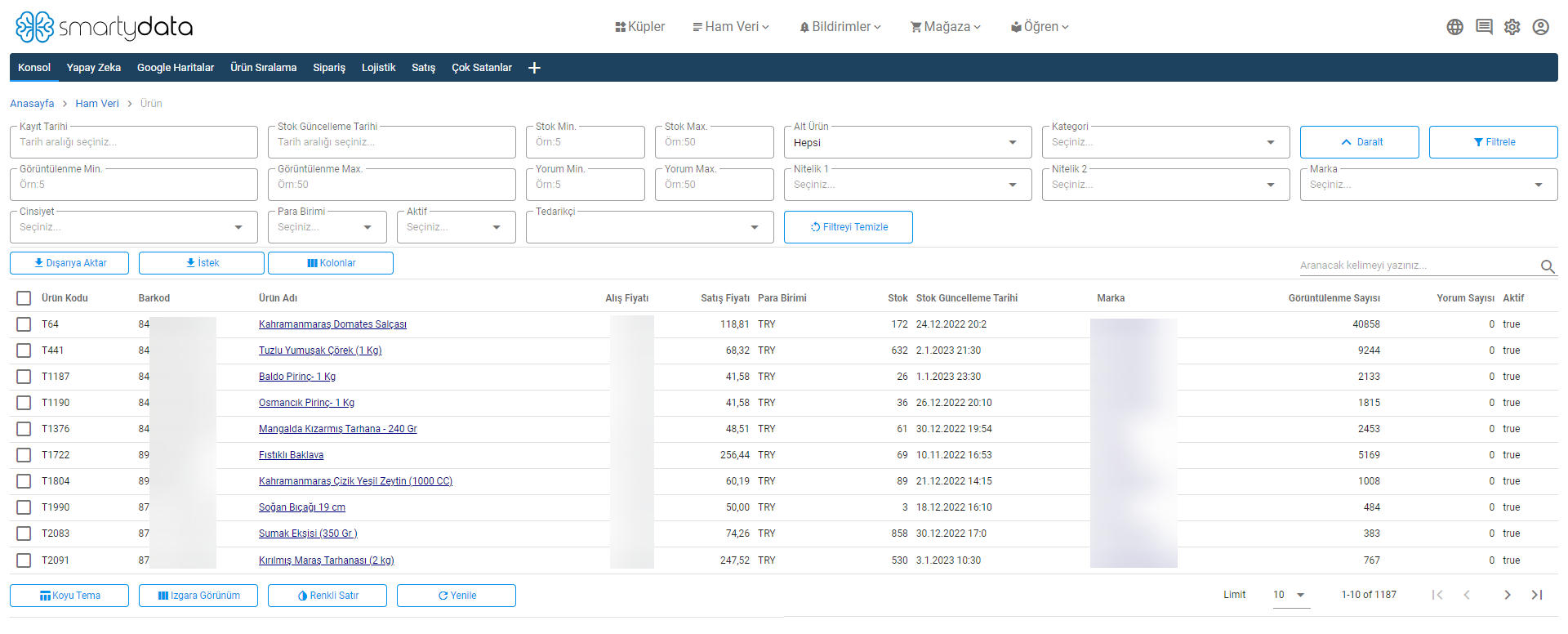Click the search magnifier icon
Image resolution: width=1568 pixels, height=634 pixels.
coord(1547,266)
